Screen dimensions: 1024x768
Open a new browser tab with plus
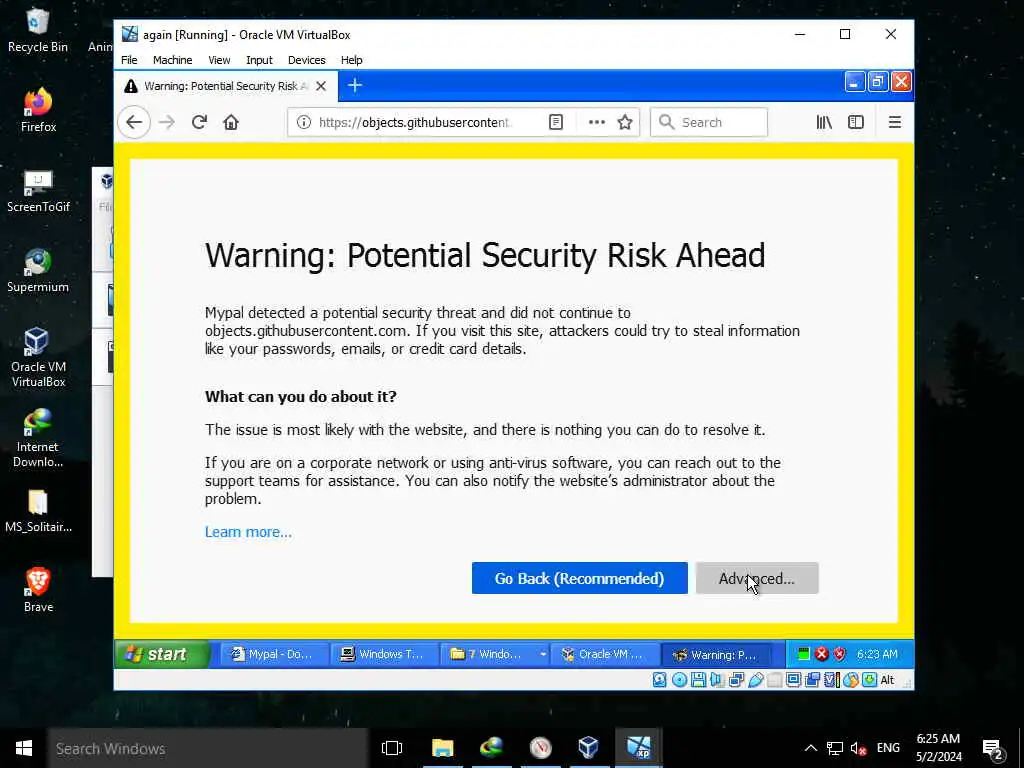[355, 86]
